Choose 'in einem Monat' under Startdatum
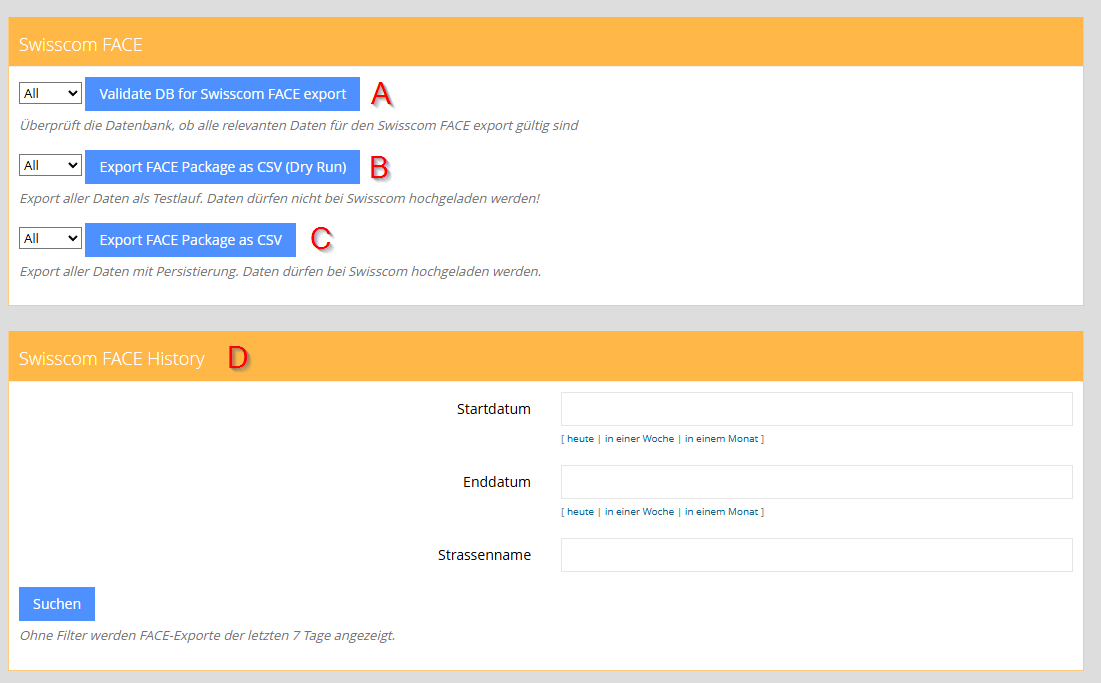The width and height of the screenshot is (1101, 683). coord(722,439)
